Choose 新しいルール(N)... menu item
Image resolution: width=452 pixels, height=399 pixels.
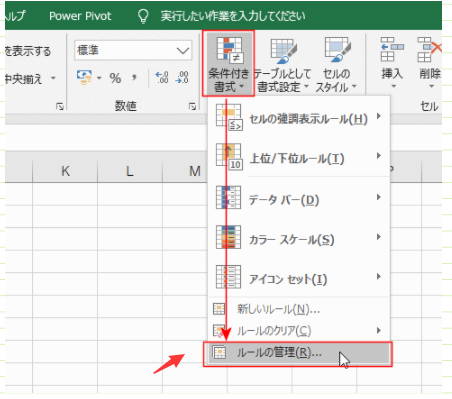point(298,309)
